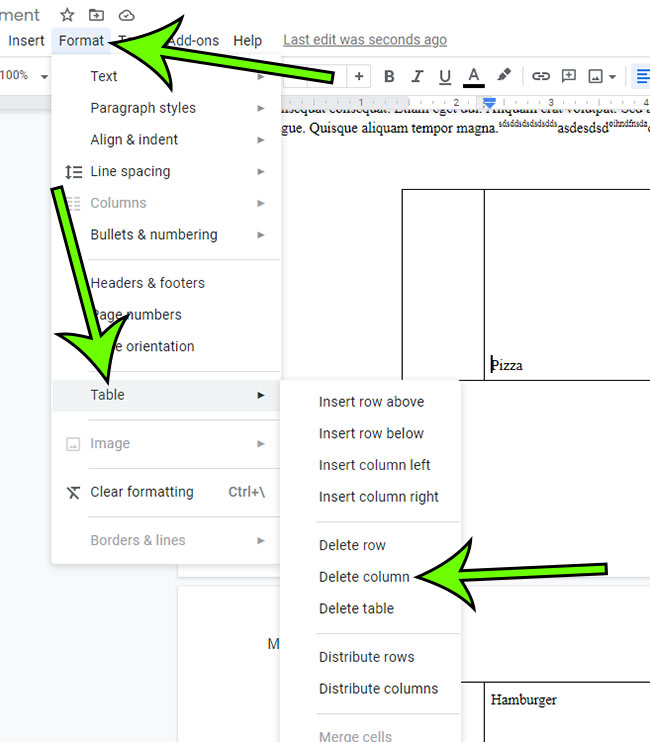Image resolution: width=650 pixels, height=742 pixels.
Task: Expand the Text submenu
Action: pos(166,76)
